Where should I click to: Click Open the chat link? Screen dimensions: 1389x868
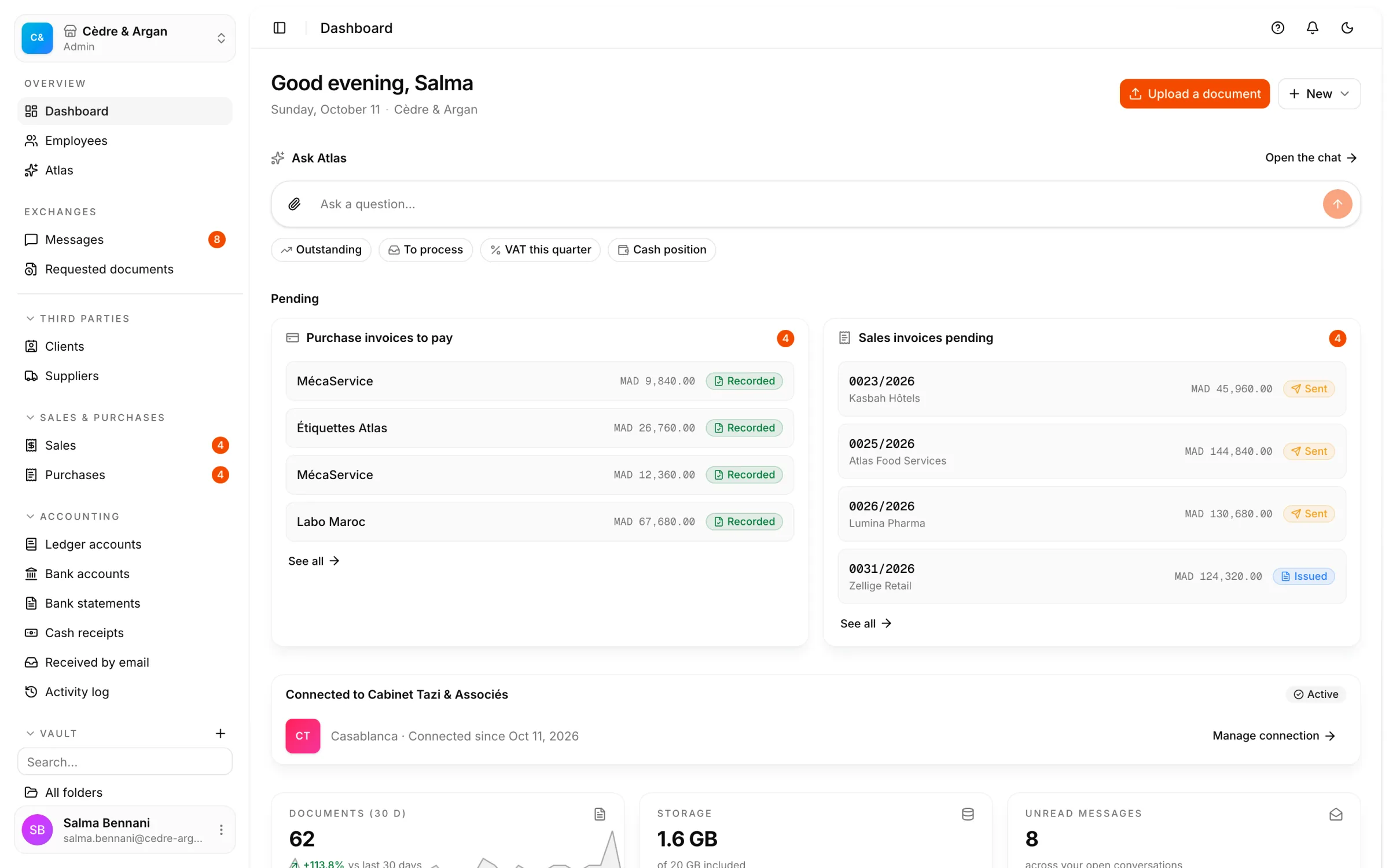coord(1311,158)
